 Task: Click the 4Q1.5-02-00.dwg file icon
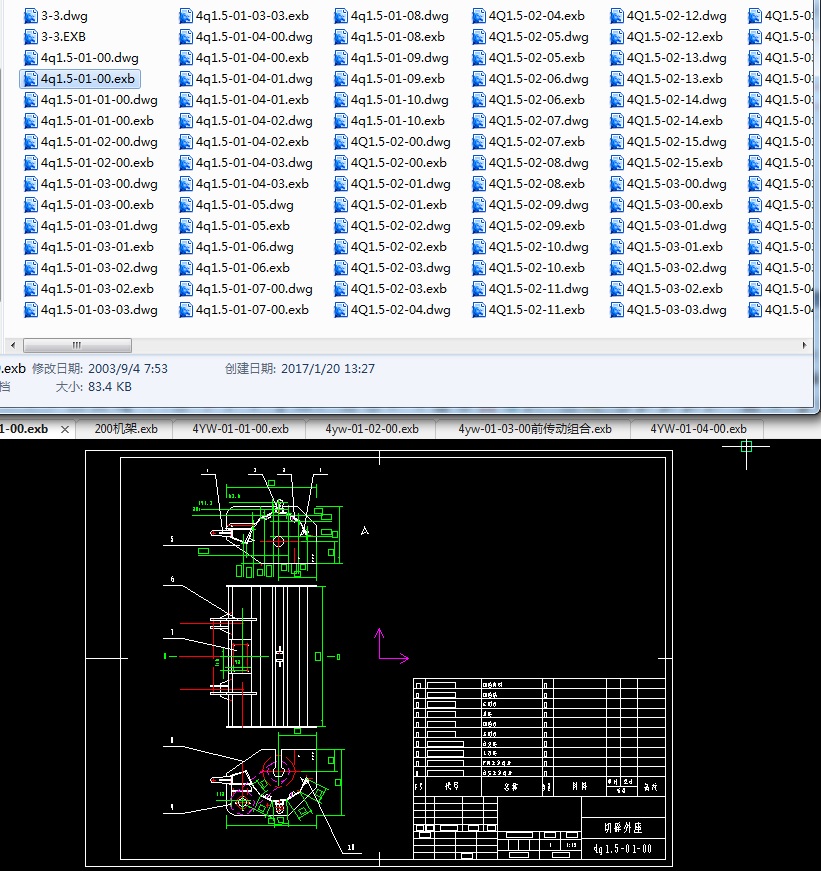point(340,142)
